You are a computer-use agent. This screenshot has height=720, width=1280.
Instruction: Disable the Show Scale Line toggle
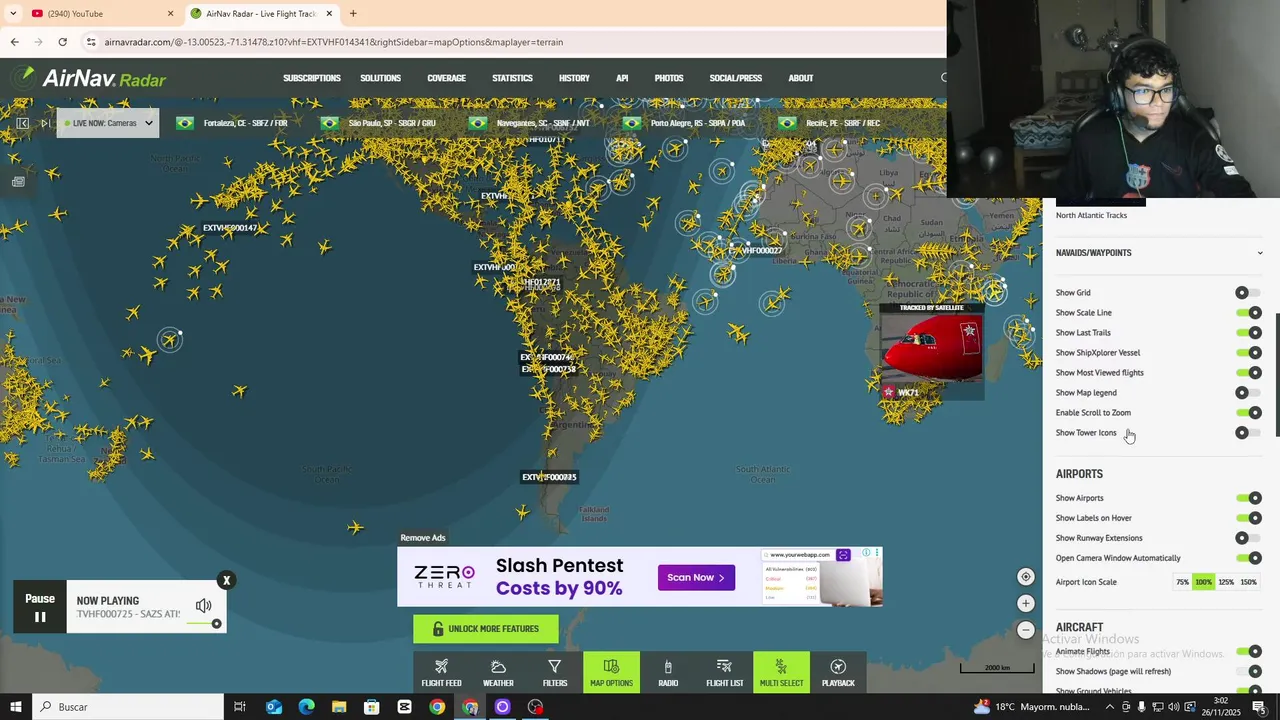pos(1249,313)
